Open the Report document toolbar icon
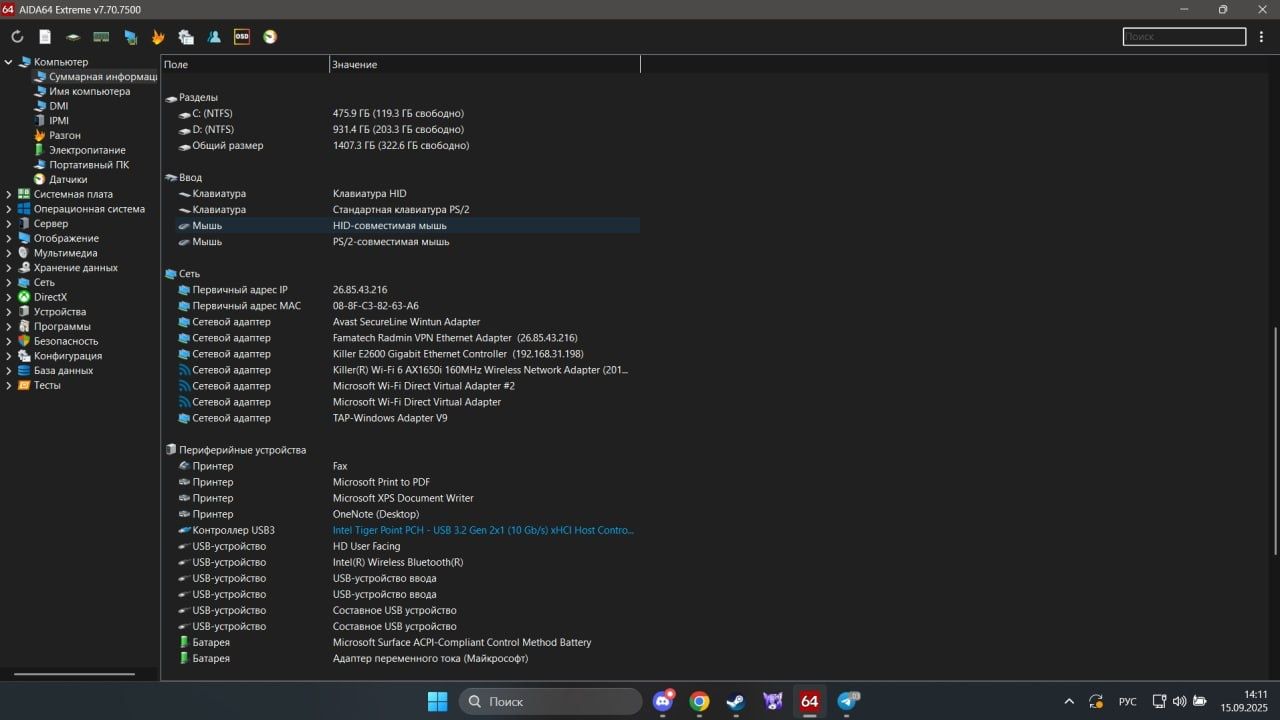The image size is (1280, 720). point(45,37)
